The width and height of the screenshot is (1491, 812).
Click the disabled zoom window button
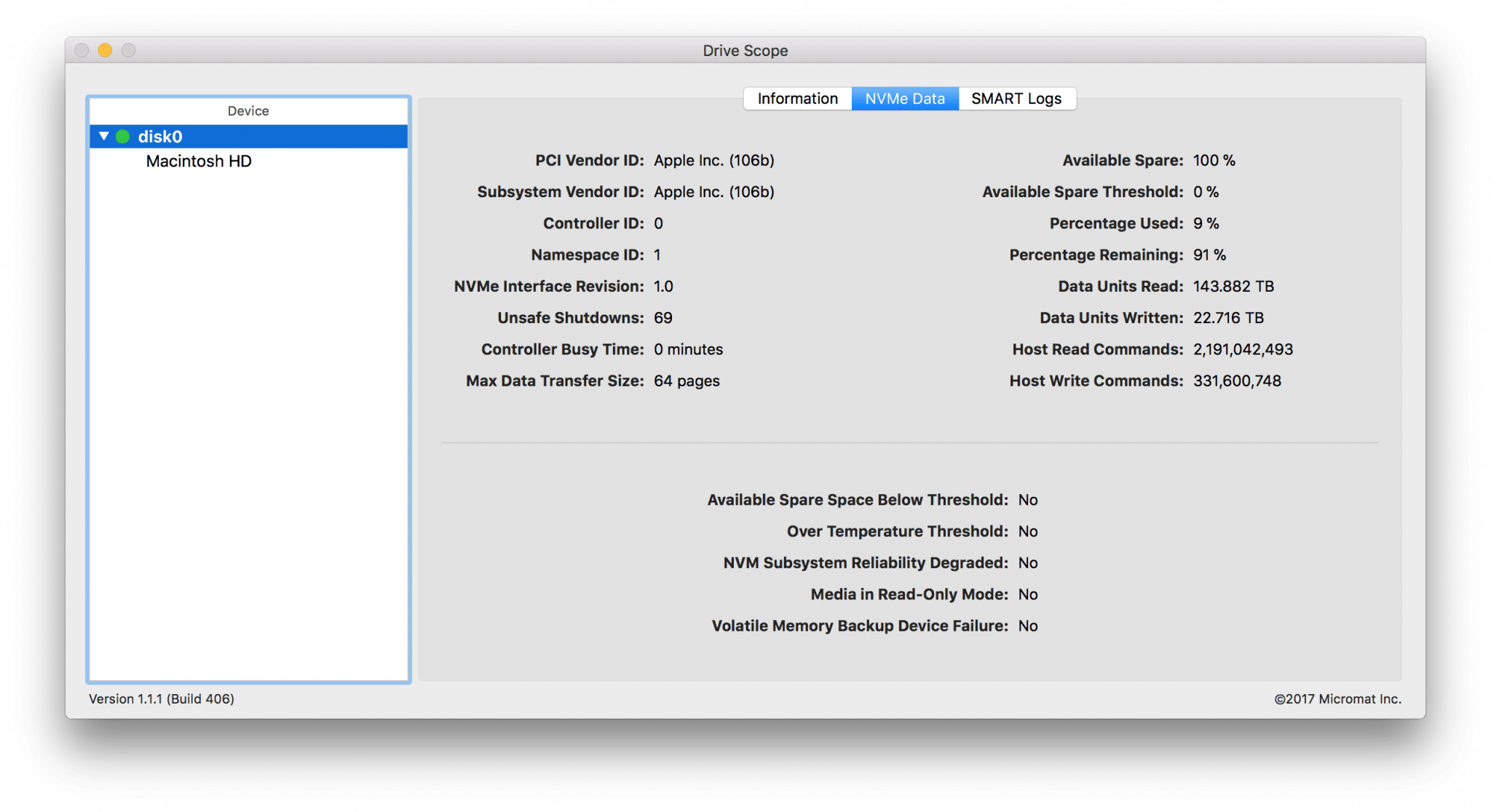click(128, 50)
